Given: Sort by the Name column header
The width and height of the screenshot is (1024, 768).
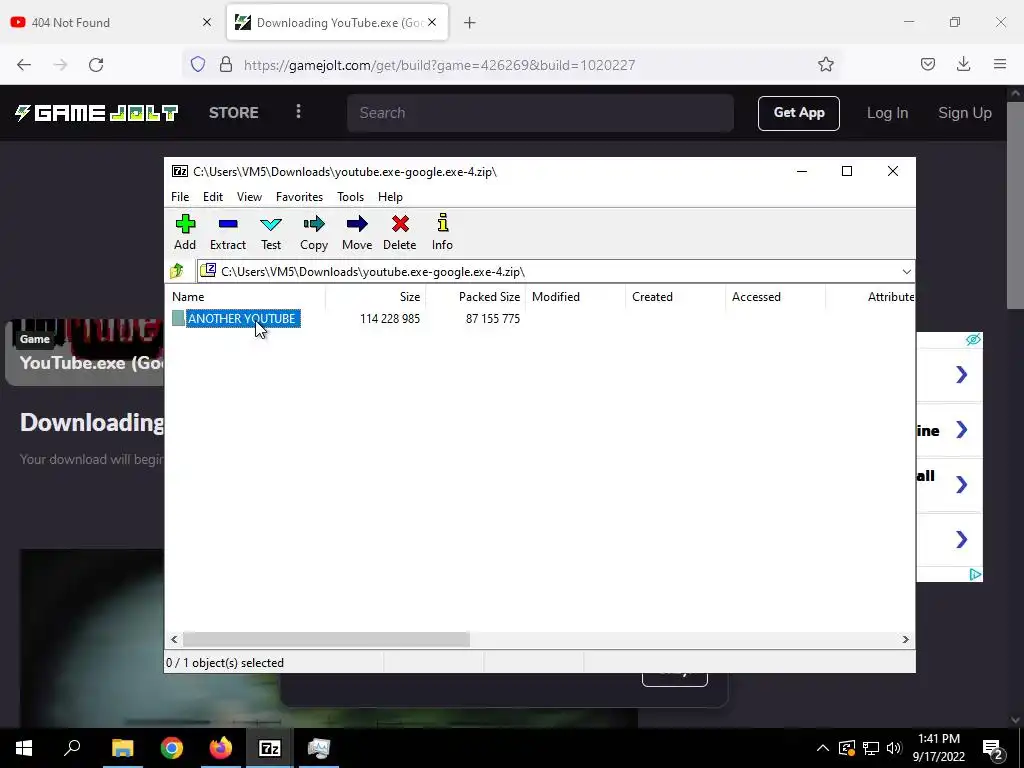Looking at the screenshot, I should [x=245, y=296].
